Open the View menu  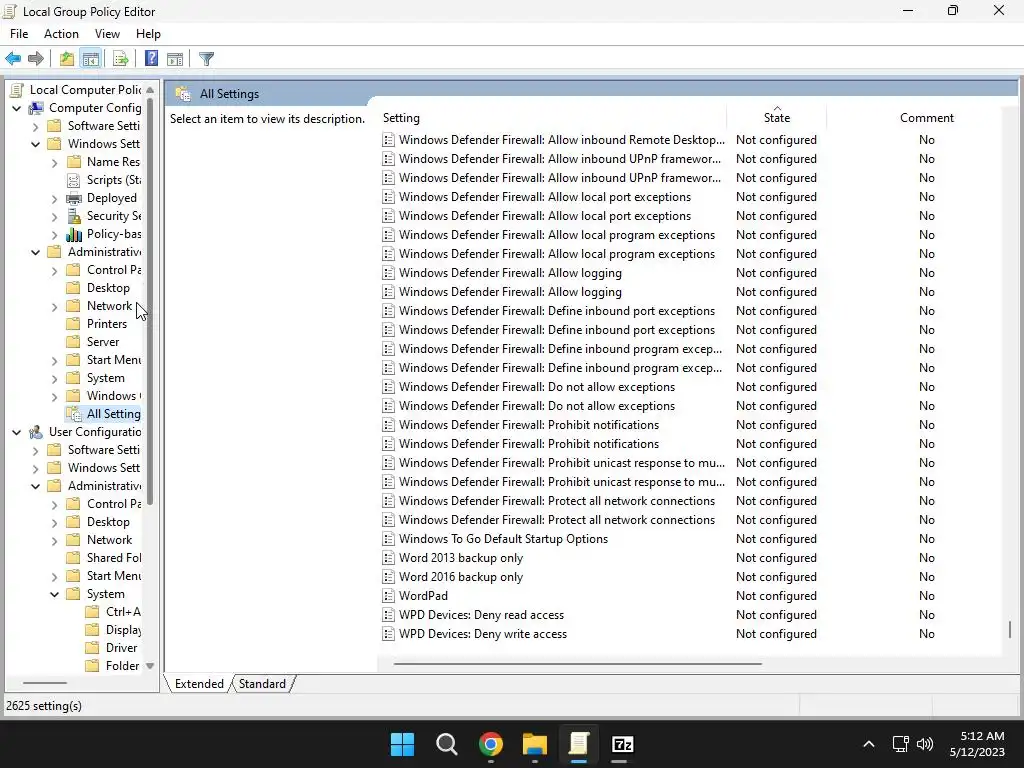(107, 34)
